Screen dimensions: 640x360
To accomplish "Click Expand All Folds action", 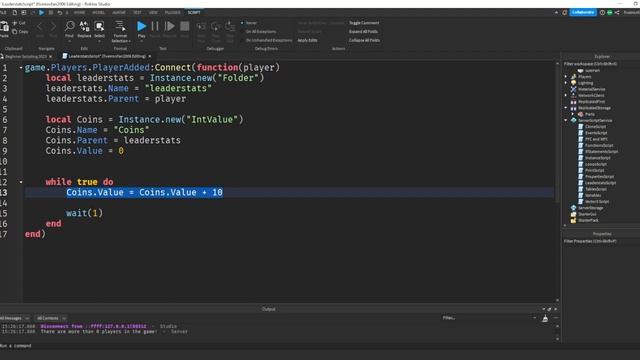I will click(363, 31).
